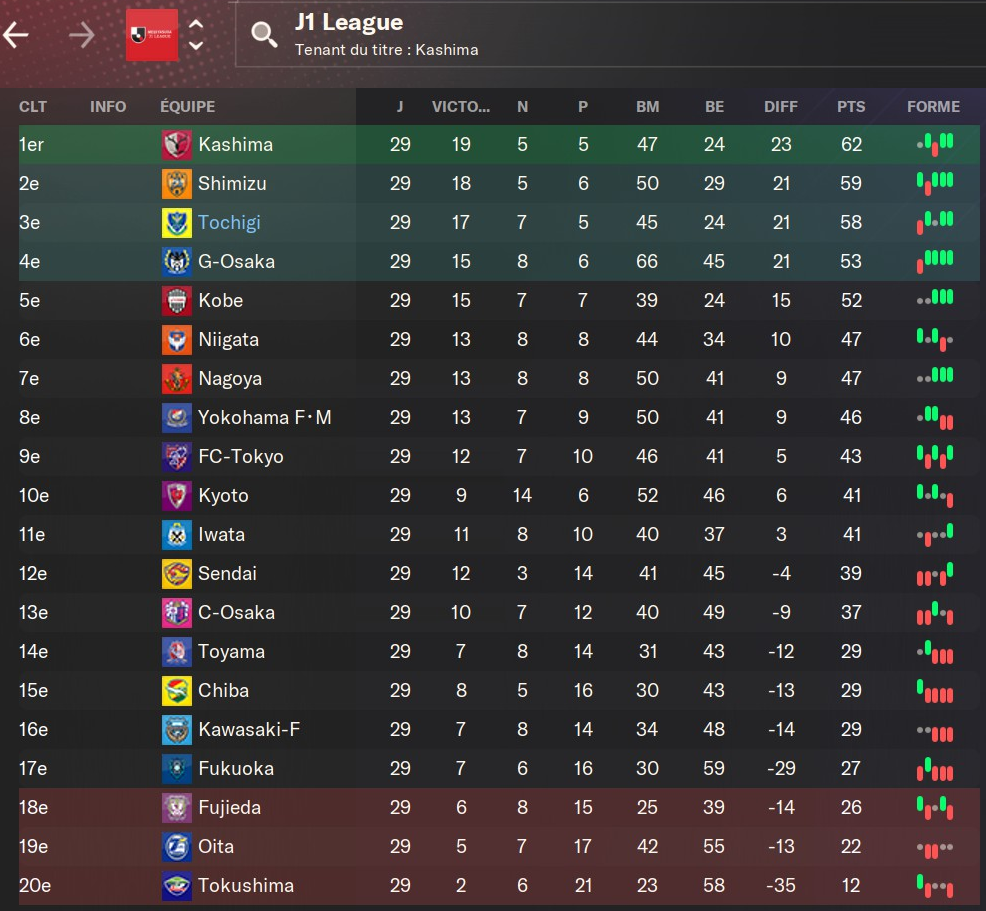Click the back arrow navigation button

click(x=17, y=35)
